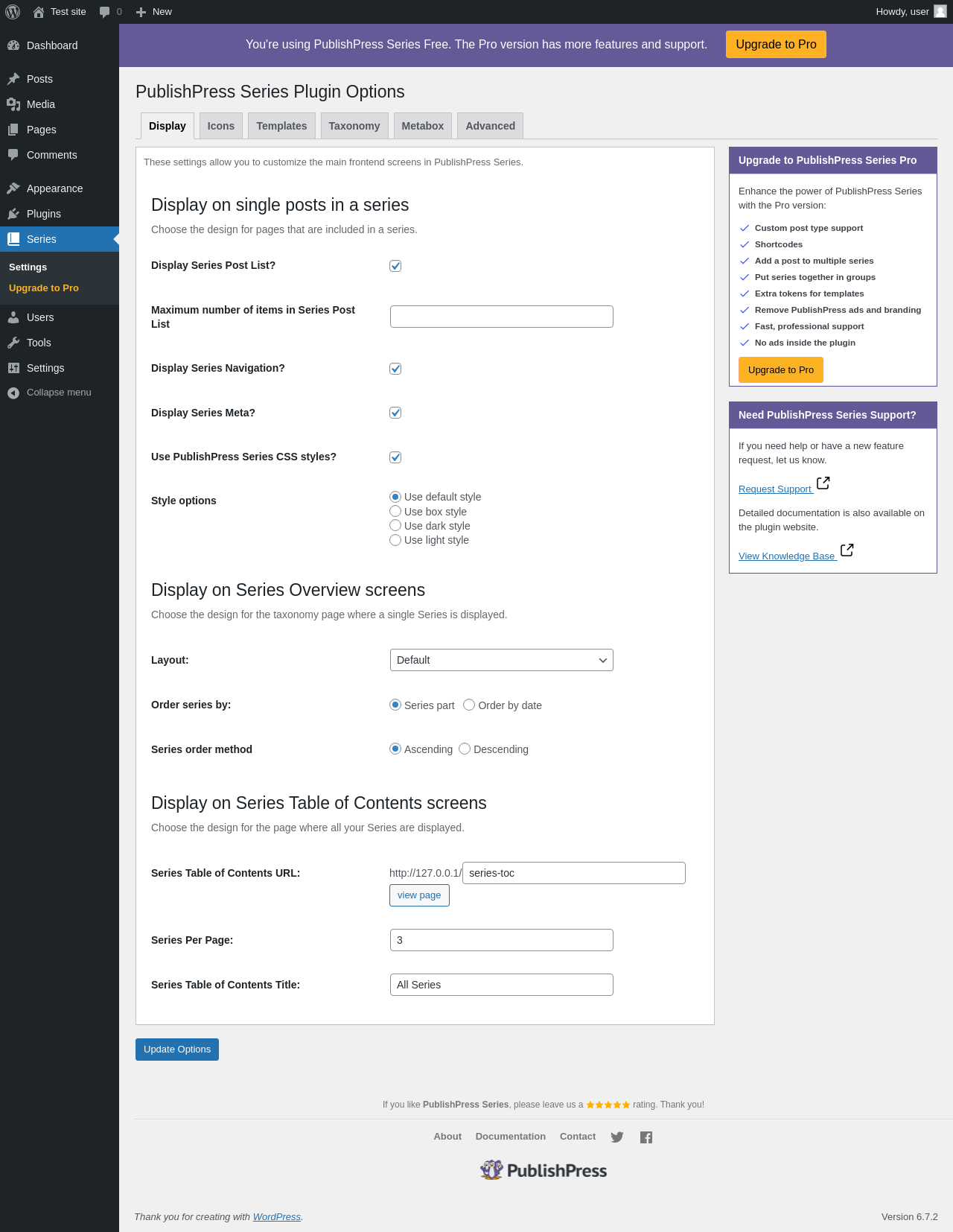
Task: Click the Twitter icon in footer
Action: point(617,1137)
